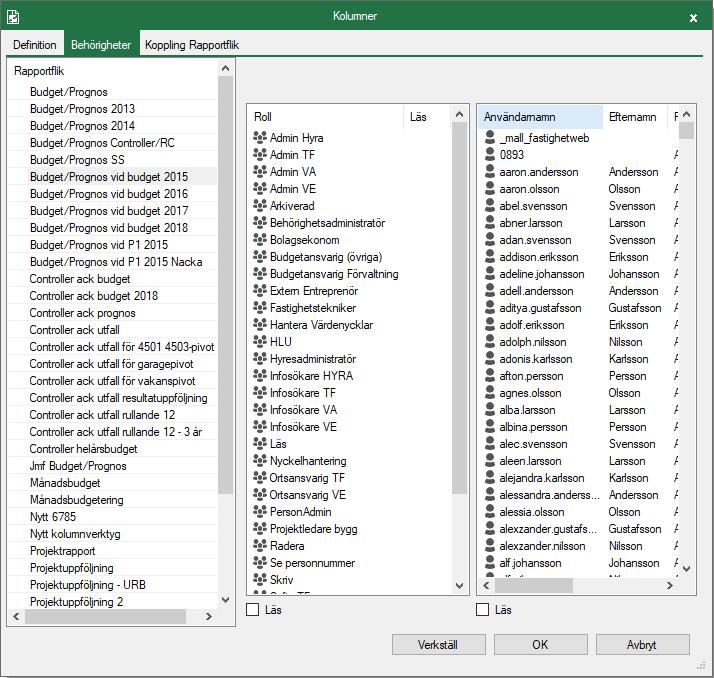
Task: Click the right arrow of Rapportflik horizontal scrollbar
Action: (x=209, y=617)
